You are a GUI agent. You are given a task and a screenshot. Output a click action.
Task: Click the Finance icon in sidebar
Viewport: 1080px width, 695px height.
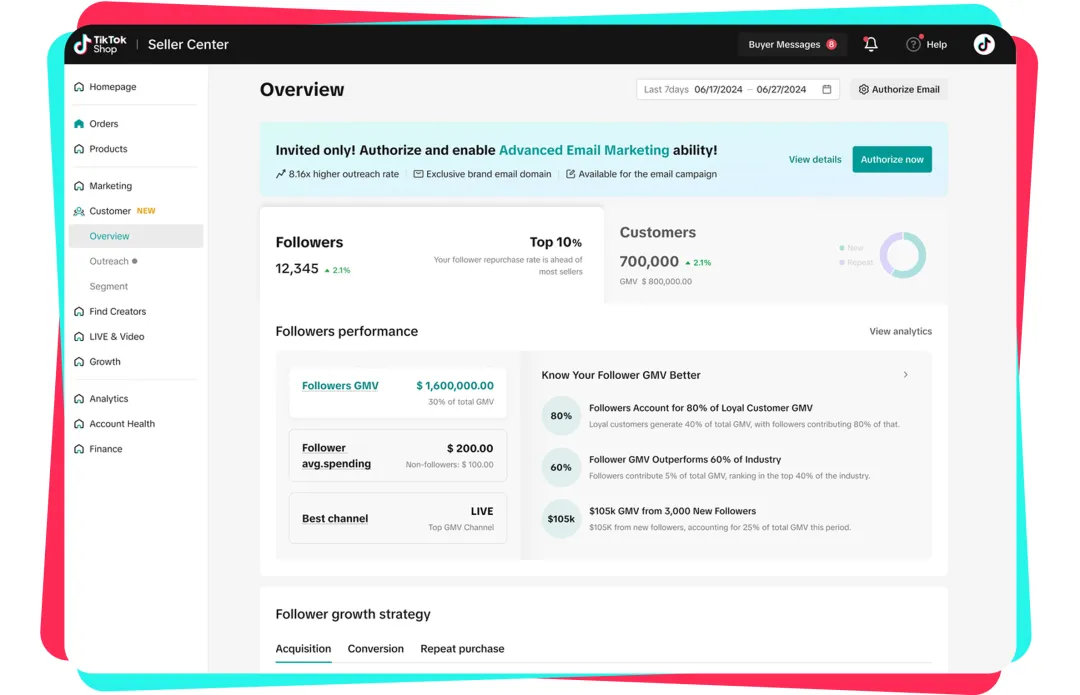coord(79,449)
